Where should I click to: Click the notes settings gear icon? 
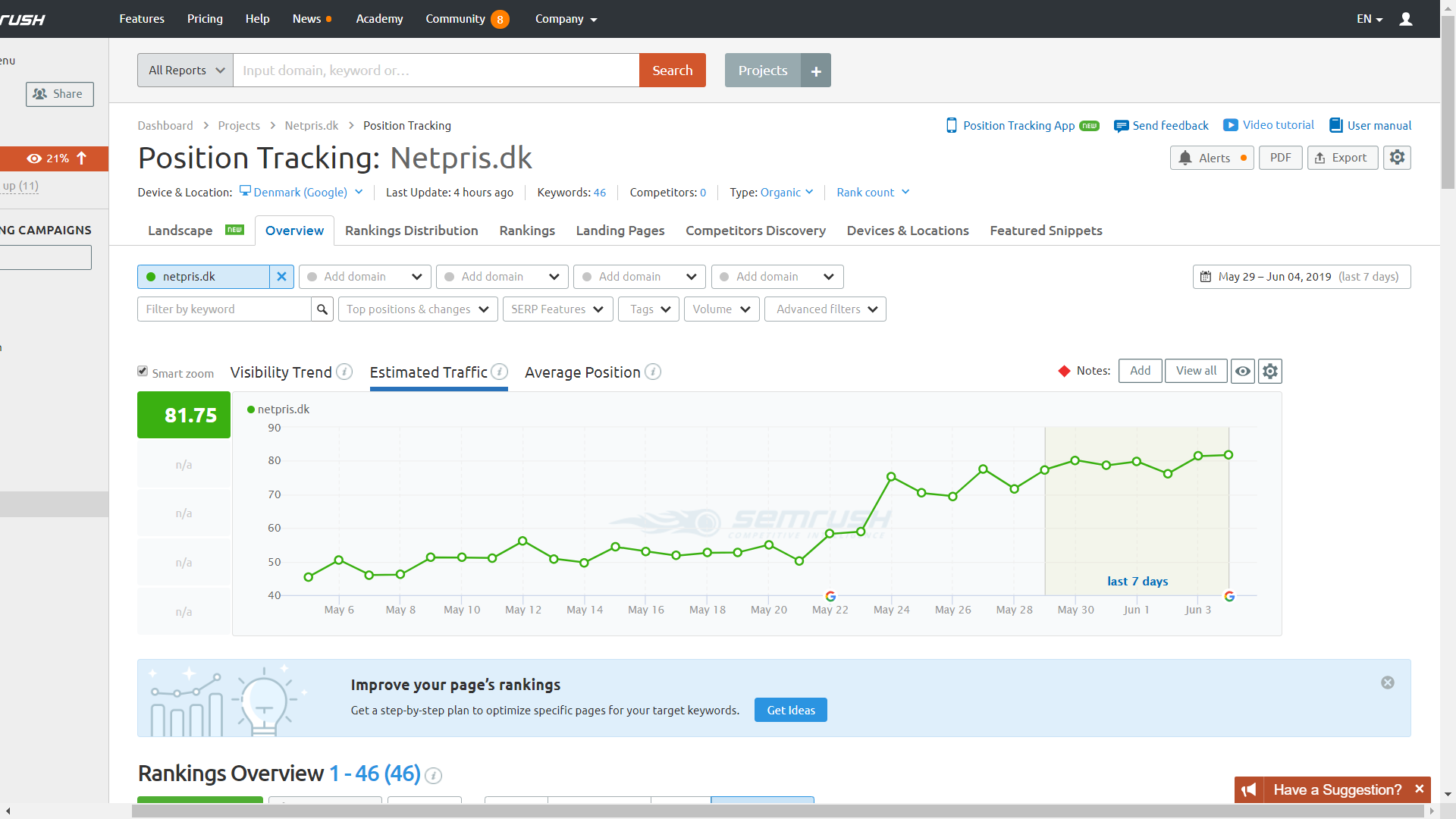coord(1270,371)
